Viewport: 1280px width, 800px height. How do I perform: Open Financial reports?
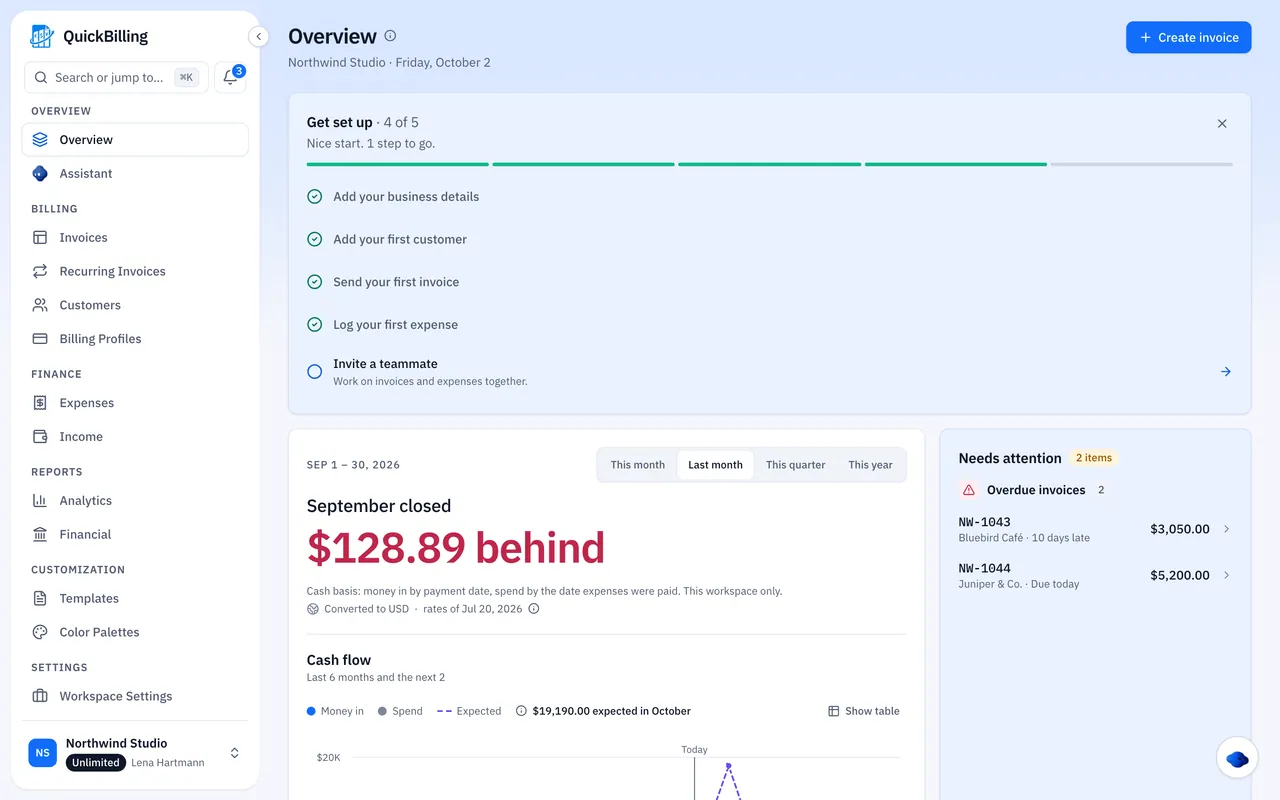[135, 535]
